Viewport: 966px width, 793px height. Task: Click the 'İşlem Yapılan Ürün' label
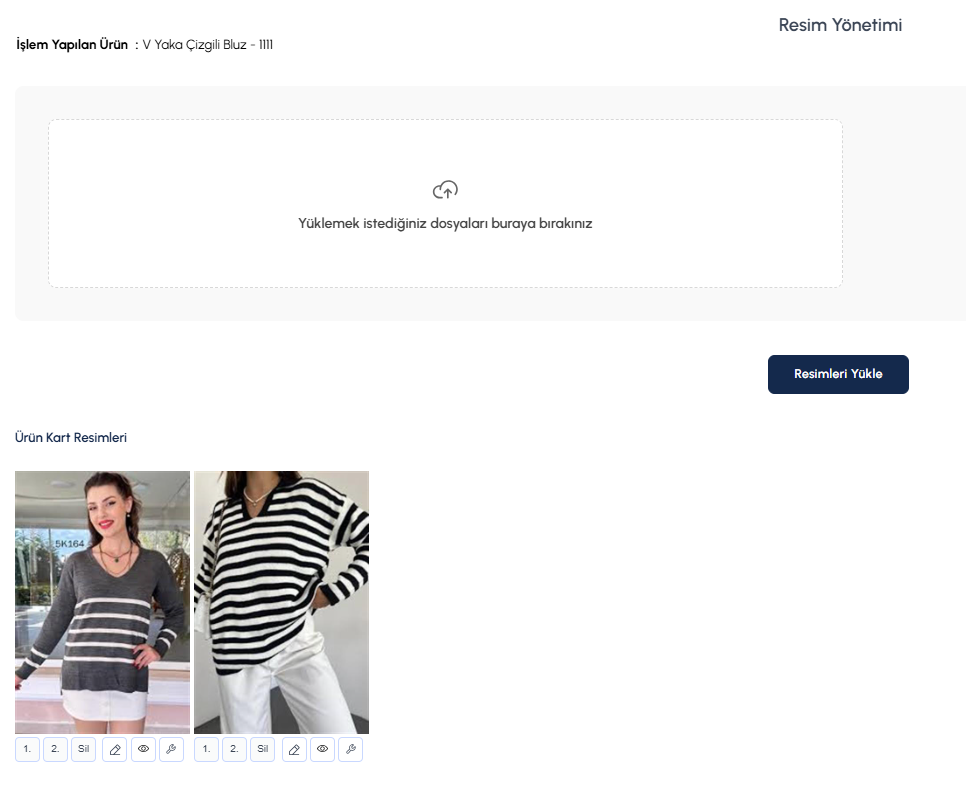71,45
